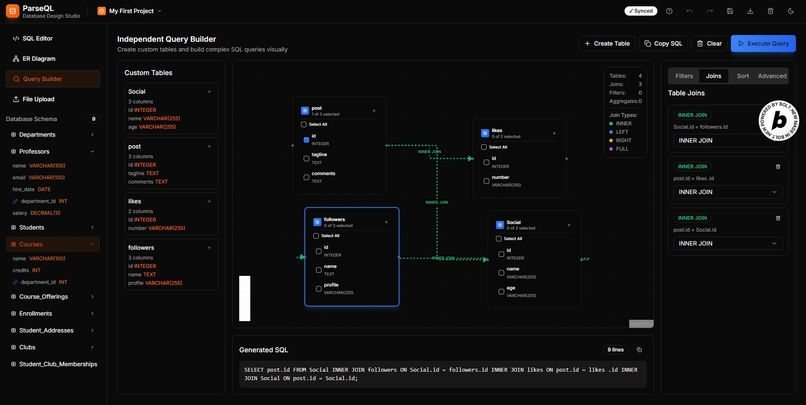Click the Clear button
Viewport: 806px width, 405px height.
pos(709,44)
